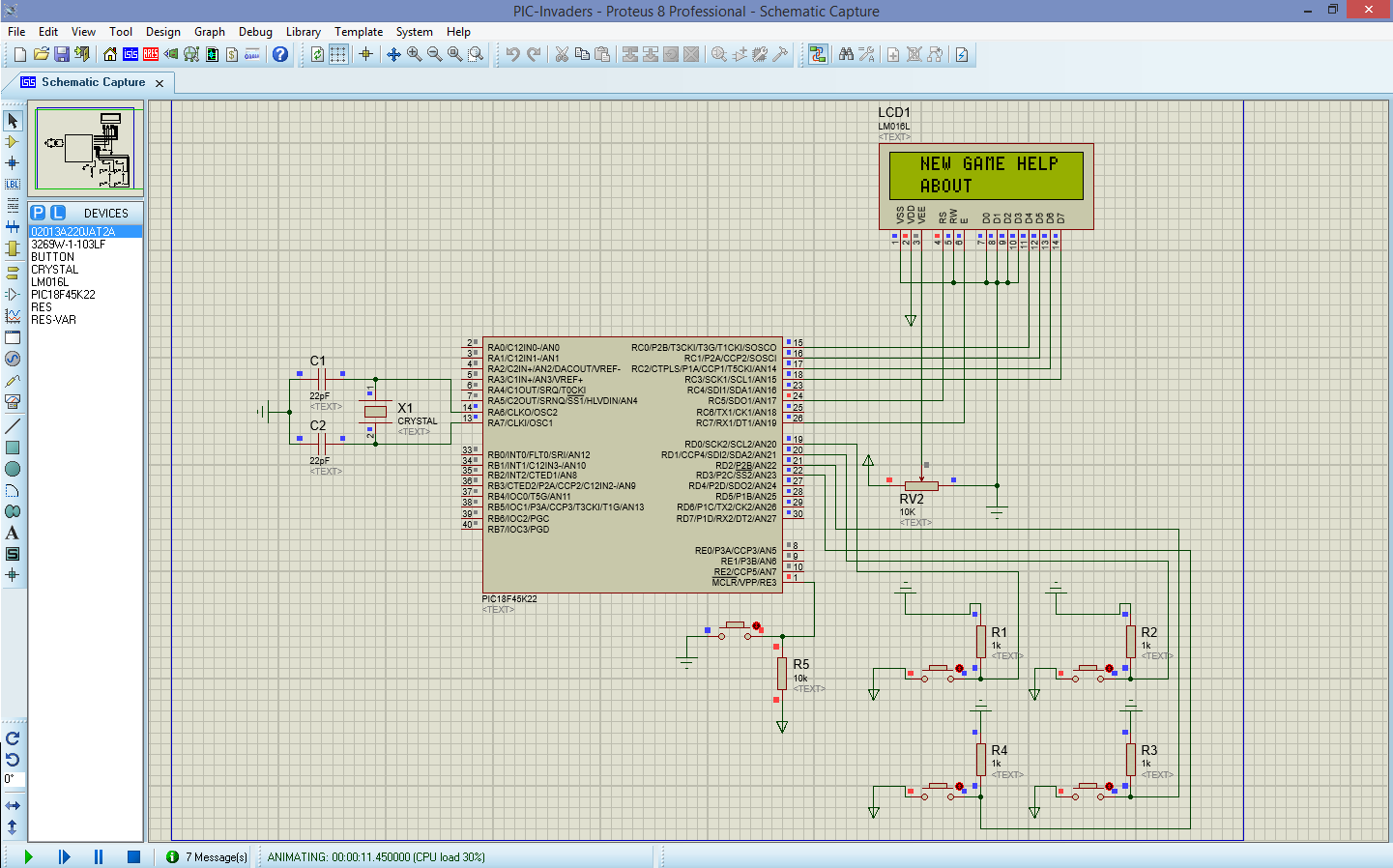Open the Home Page icon
The height and width of the screenshot is (868, 1393).
[110, 54]
